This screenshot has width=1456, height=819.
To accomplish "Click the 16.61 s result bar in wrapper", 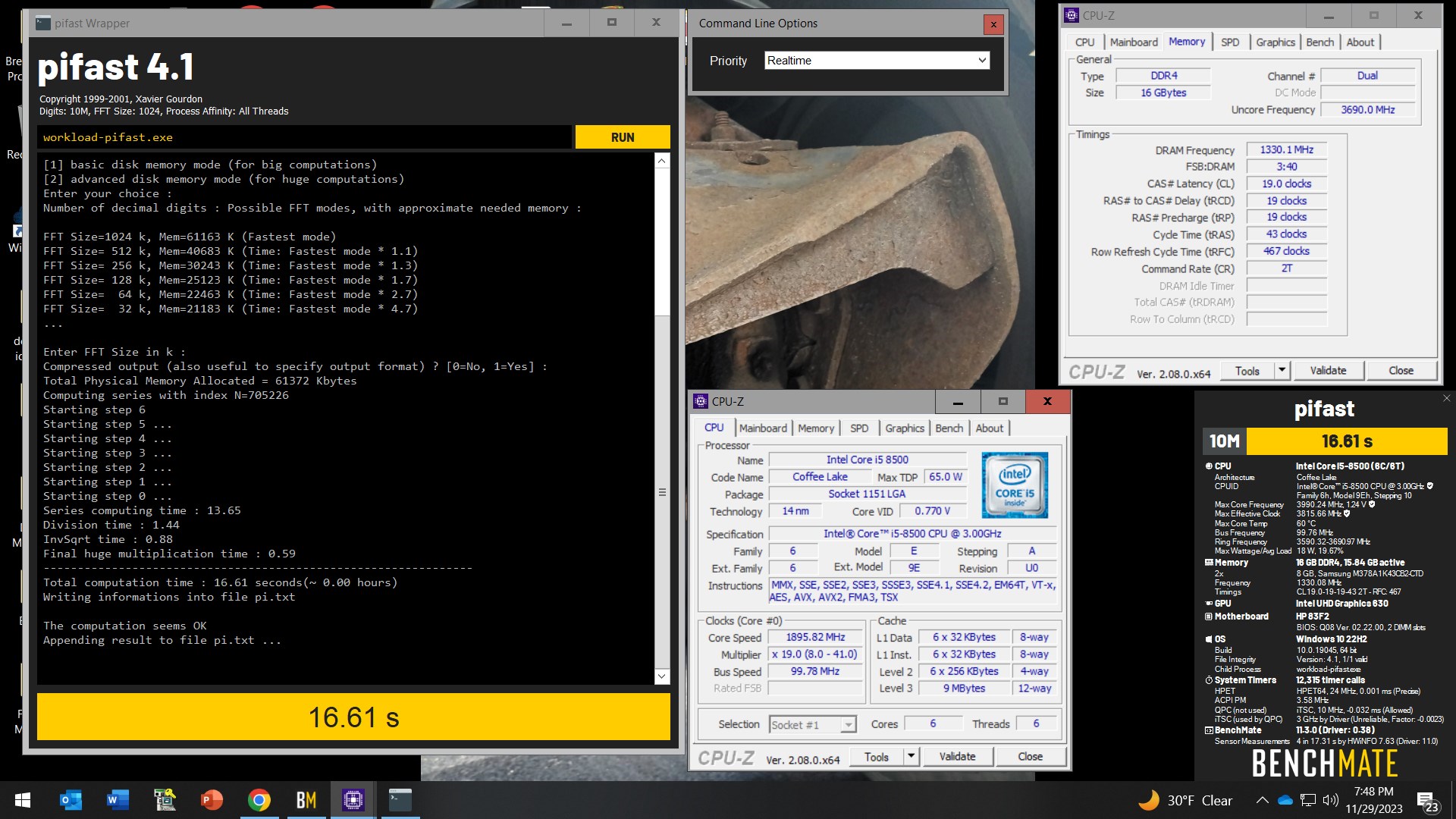I will point(353,717).
